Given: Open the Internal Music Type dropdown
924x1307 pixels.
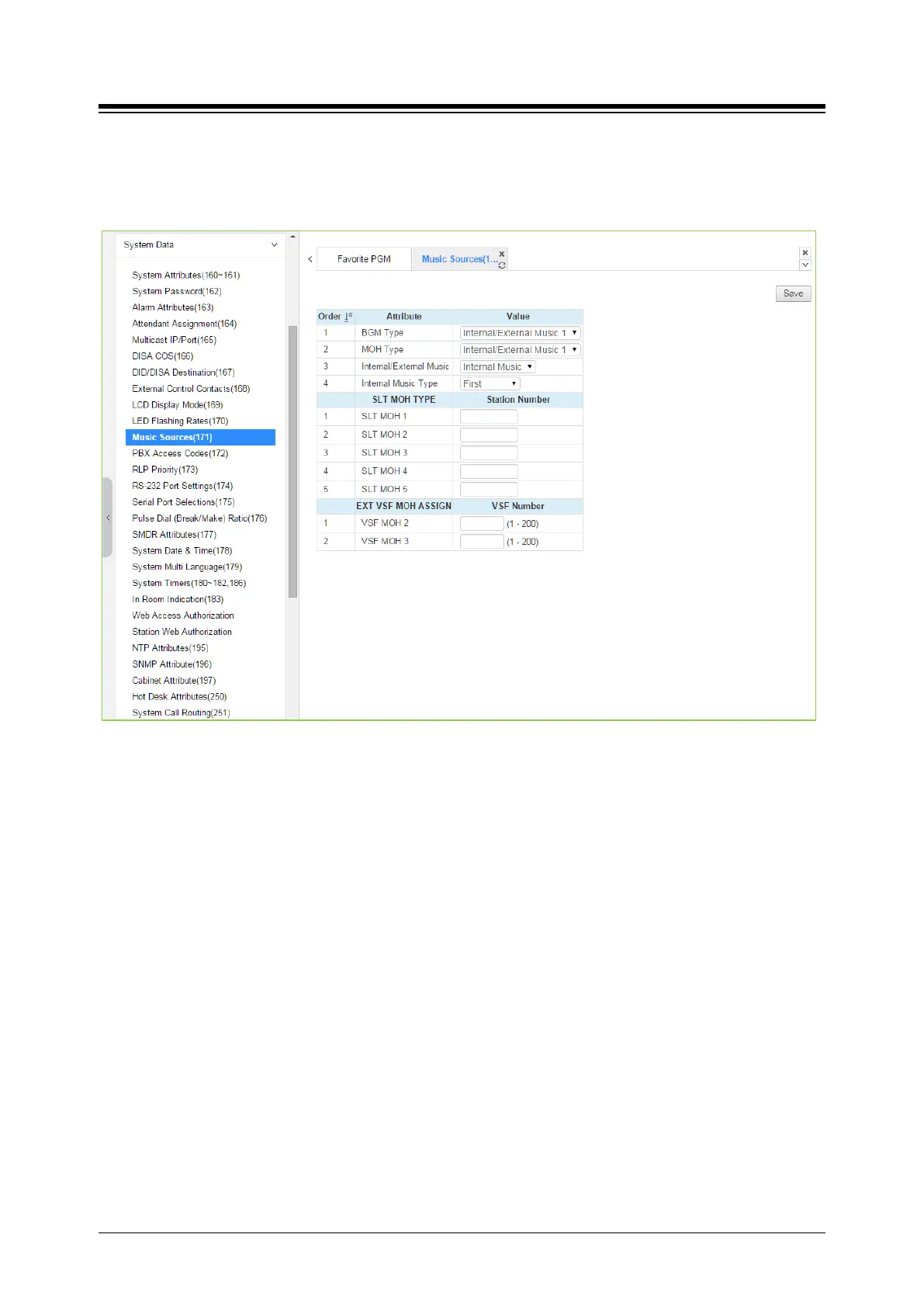Looking at the screenshot, I should coord(490,384).
